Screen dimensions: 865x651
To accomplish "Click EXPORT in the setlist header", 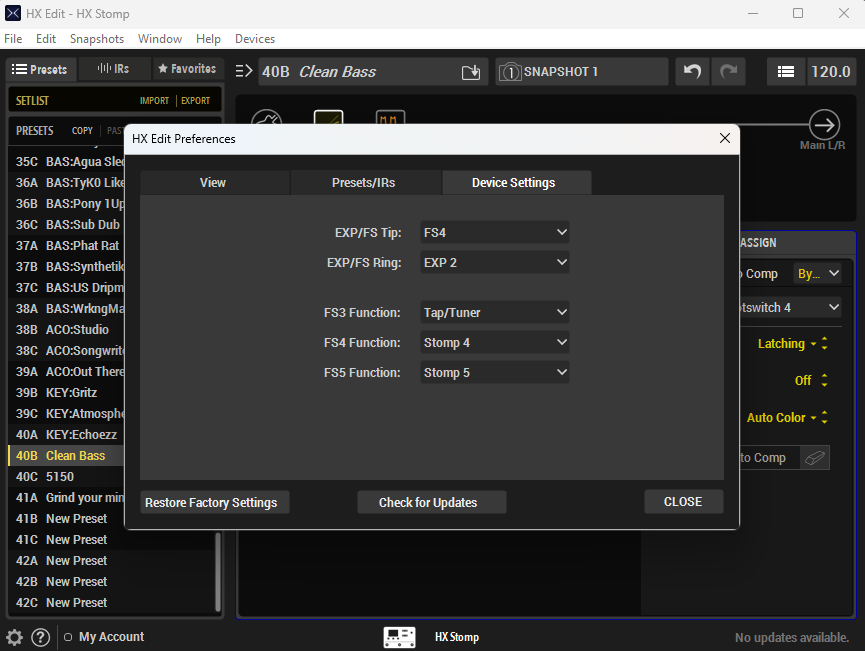I will tap(195, 100).
